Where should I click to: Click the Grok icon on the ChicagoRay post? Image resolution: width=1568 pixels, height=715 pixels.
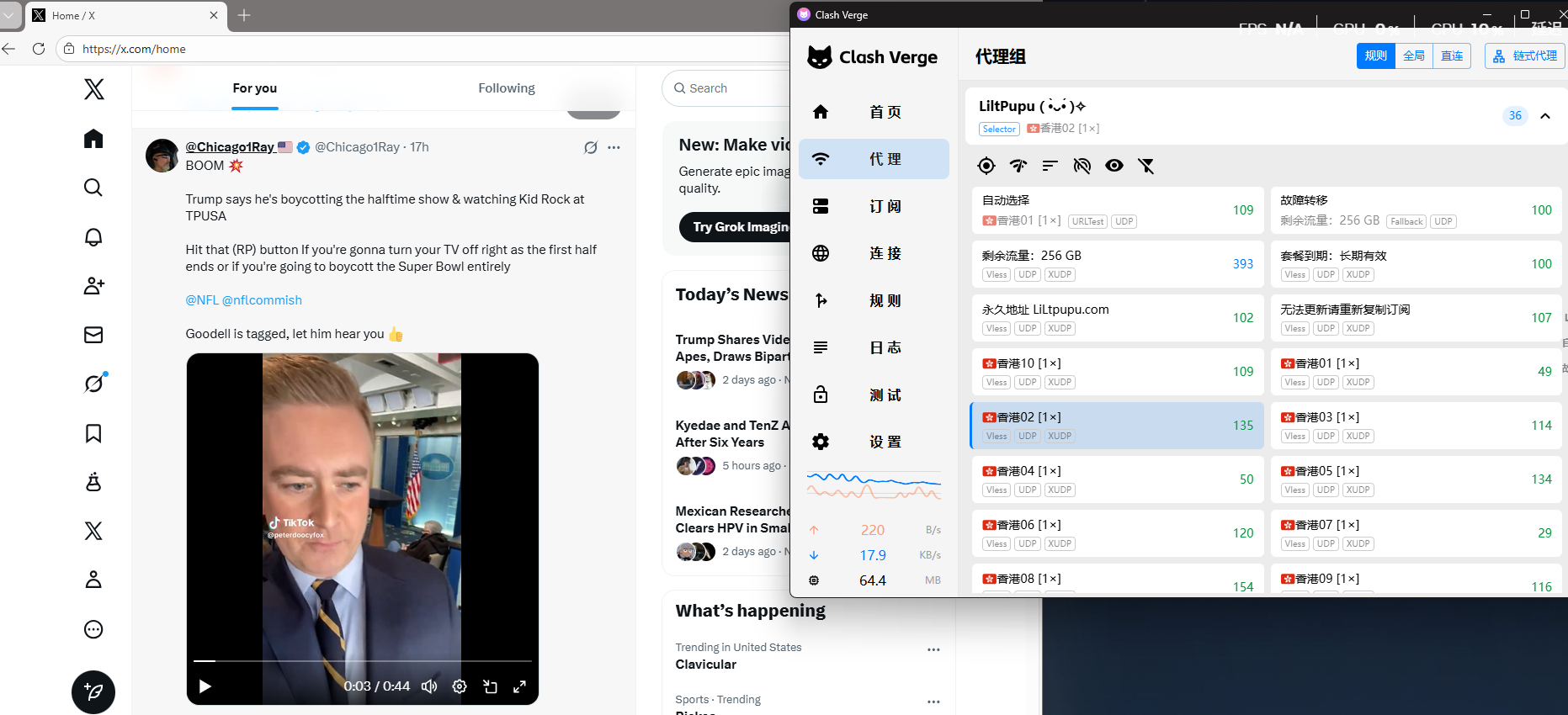pyautogui.click(x=591, y=147)
